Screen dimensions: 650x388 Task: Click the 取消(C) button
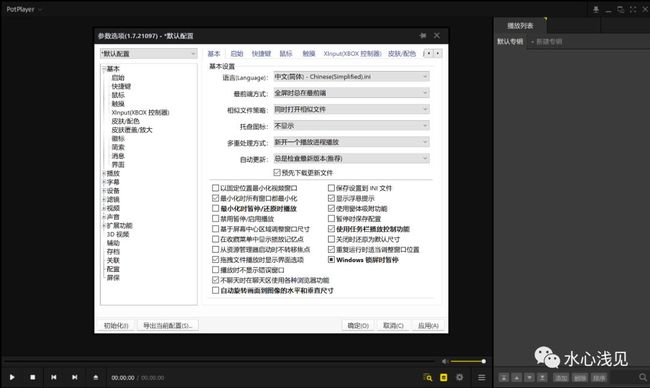[393, 326]
